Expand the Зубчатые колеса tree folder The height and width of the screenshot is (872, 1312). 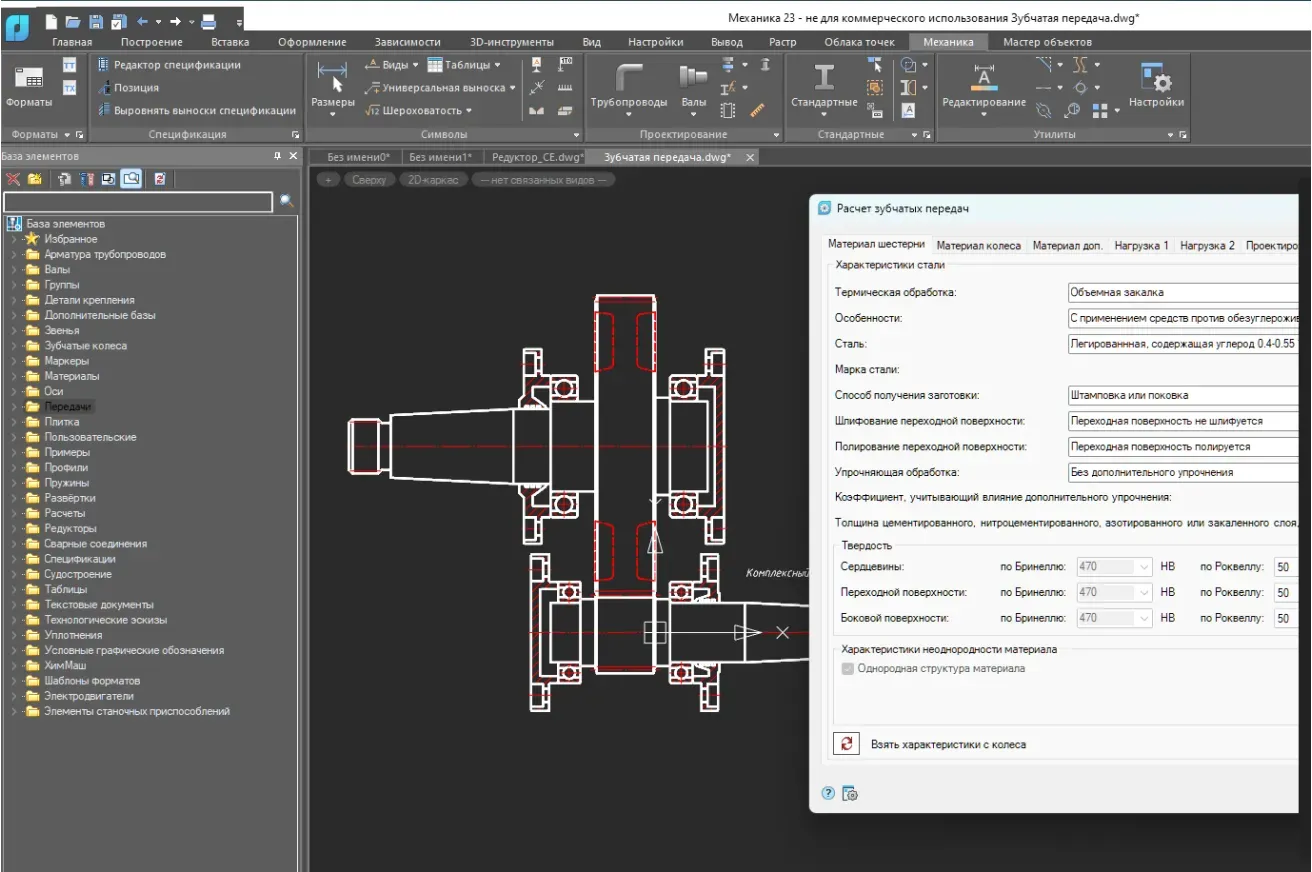point(14,346)
